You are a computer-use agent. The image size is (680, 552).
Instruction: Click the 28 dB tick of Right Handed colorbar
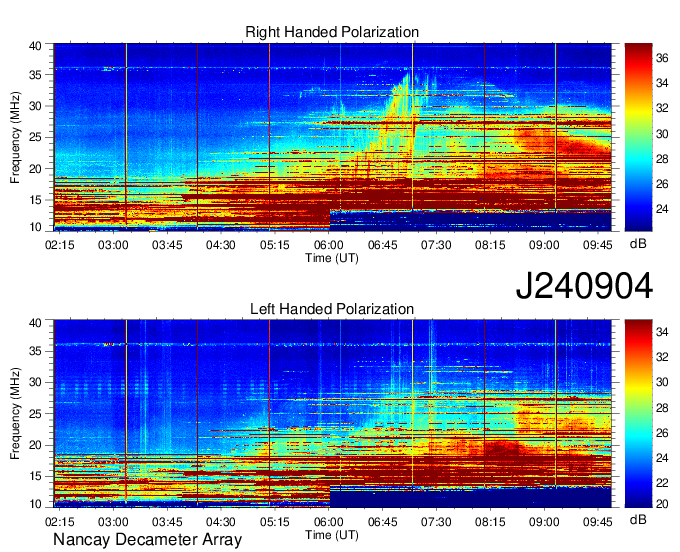pos(662,159)
